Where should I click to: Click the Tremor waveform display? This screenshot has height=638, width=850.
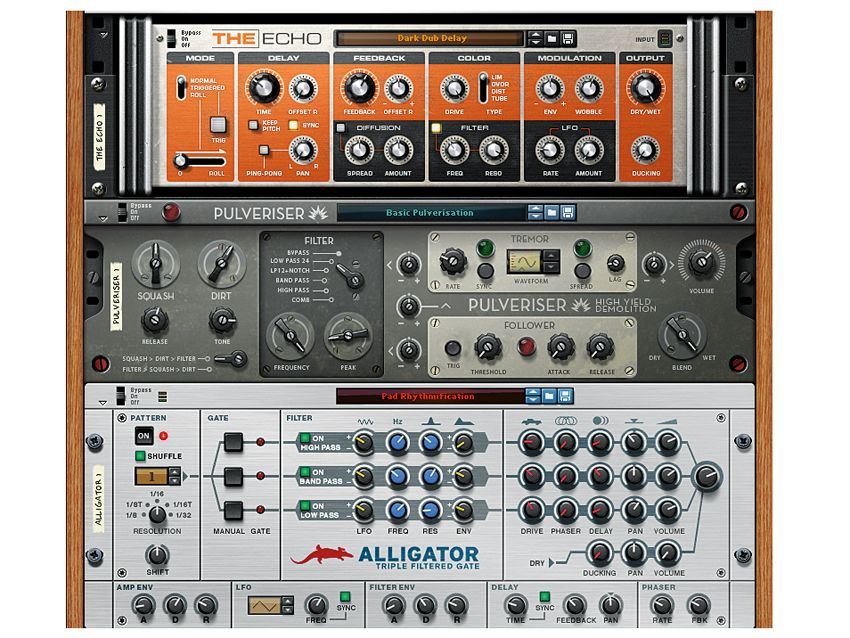pyautogui.click(x=524, y=262)
